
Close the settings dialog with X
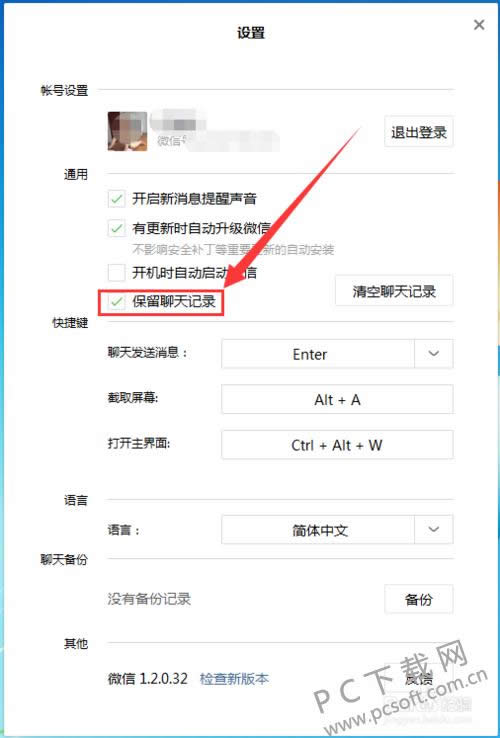pos(479,25)
